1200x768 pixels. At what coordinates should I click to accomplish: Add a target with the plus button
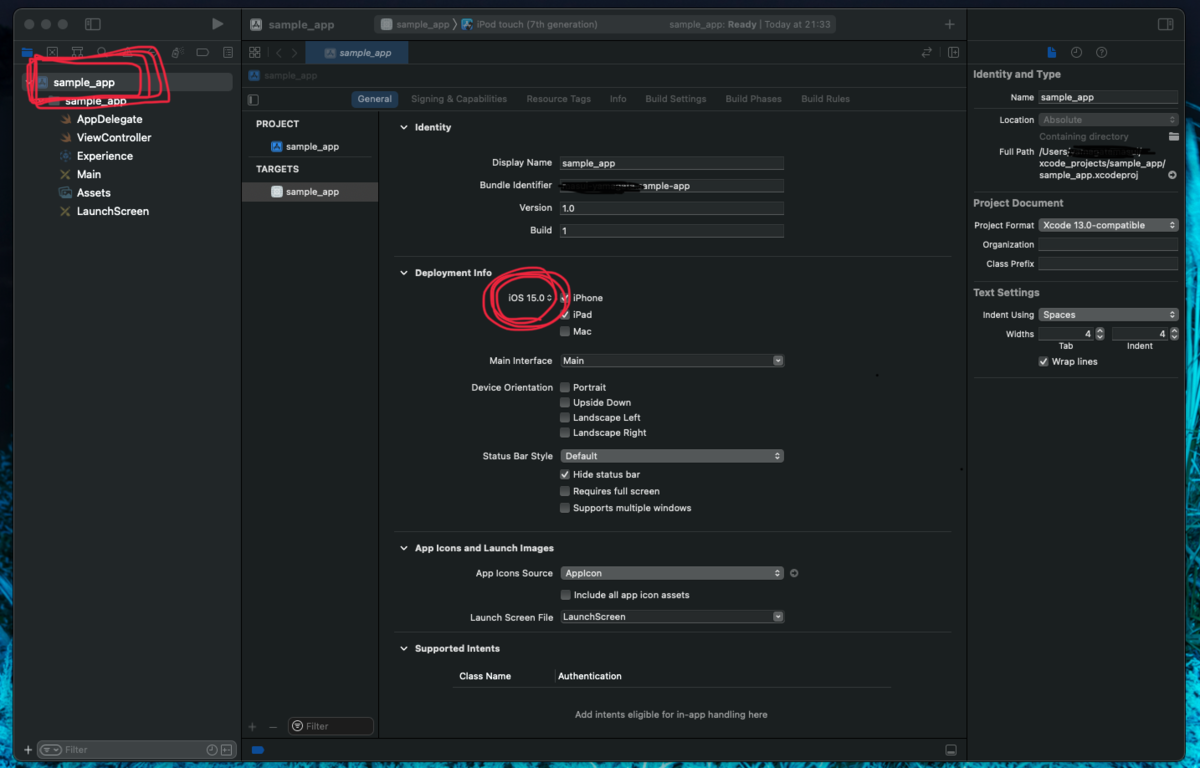[x=253, y=726]
